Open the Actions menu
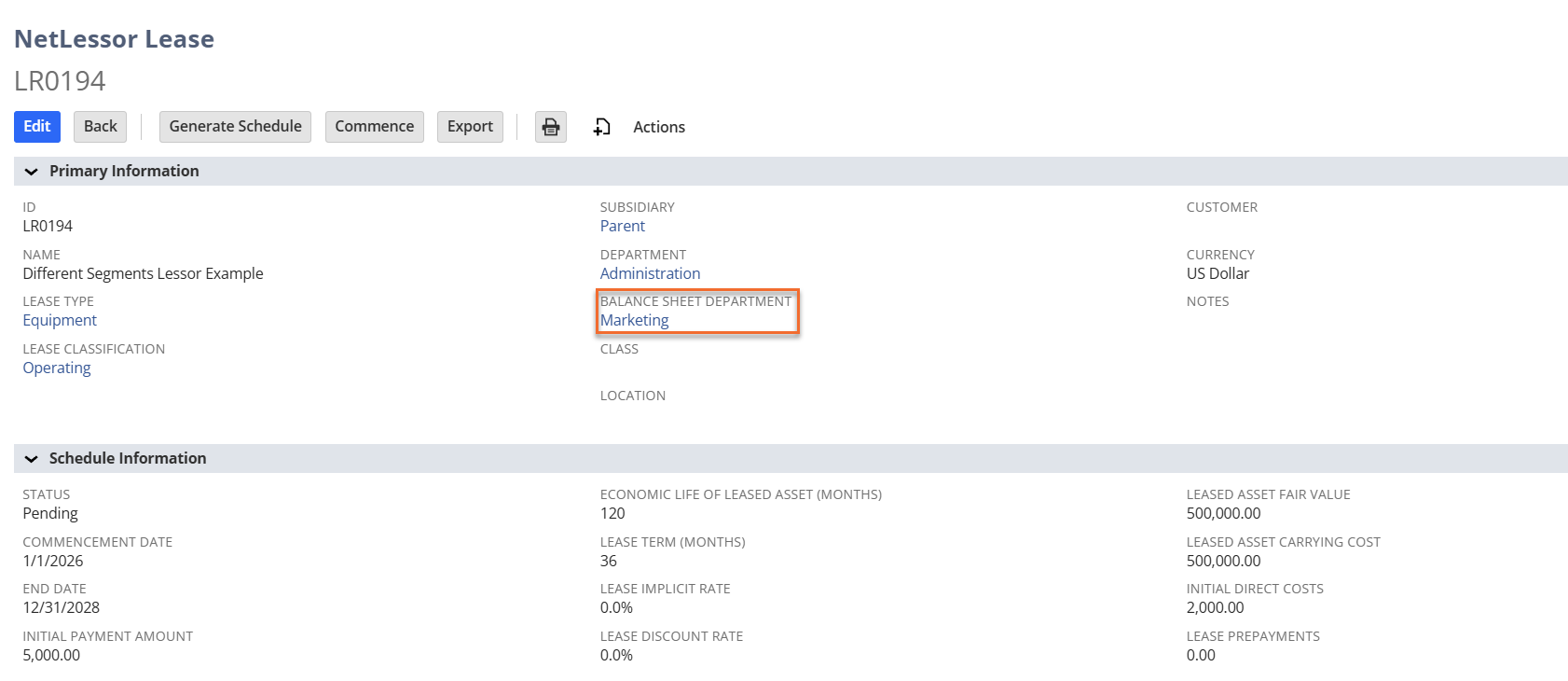Screen dimensions: 1568x681 [x=658, y=127]
